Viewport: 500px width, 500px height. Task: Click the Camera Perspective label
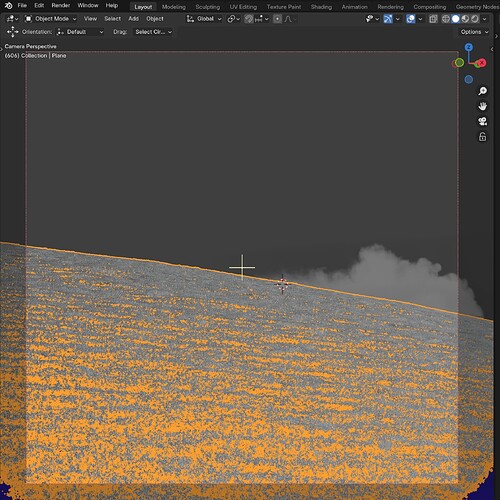pyautogui.click(x=30, y=46)
